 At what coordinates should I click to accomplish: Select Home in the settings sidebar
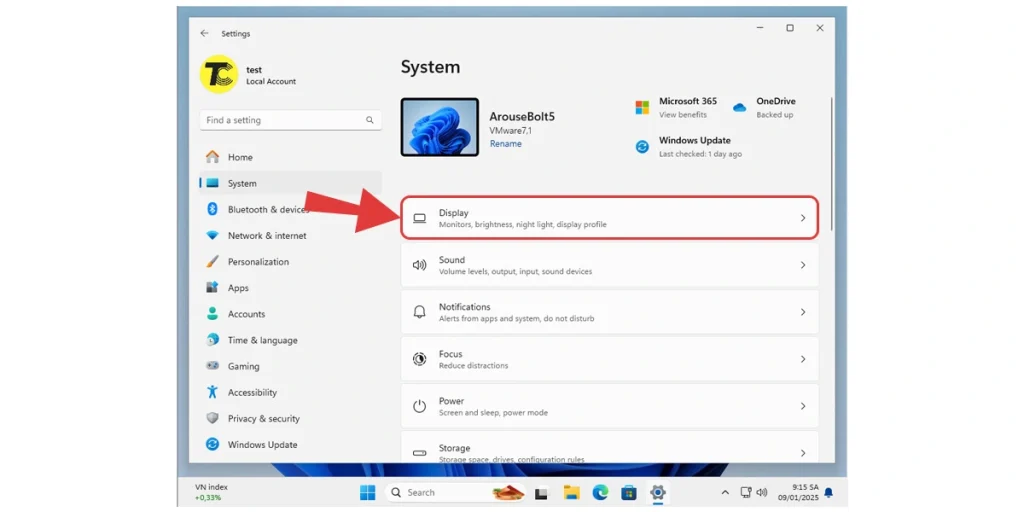[x=240, y=157]
